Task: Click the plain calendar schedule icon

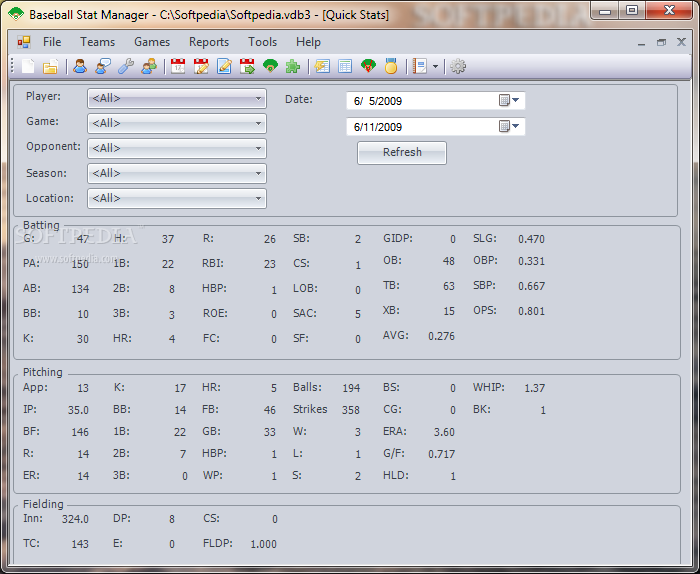Action: click(x=178, y=67)
